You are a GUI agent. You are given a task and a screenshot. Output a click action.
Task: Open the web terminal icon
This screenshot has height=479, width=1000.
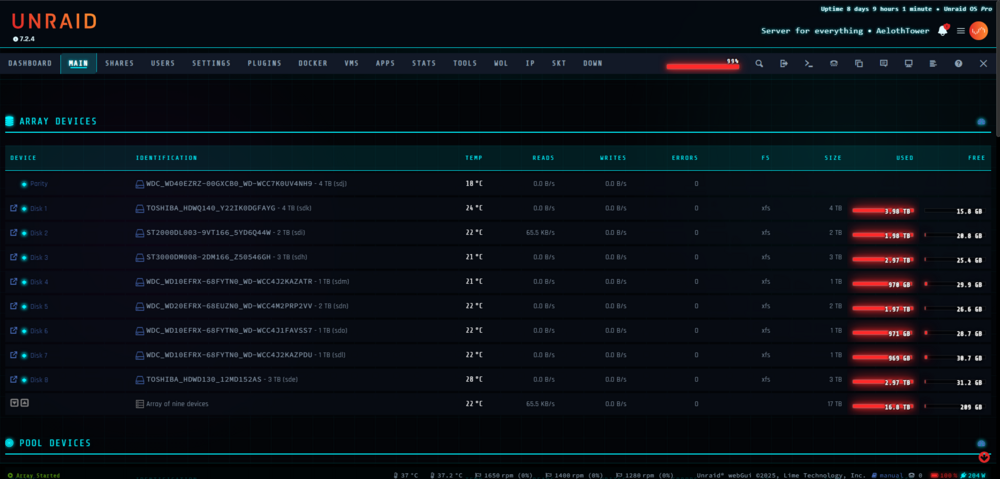tap(809, 64)
